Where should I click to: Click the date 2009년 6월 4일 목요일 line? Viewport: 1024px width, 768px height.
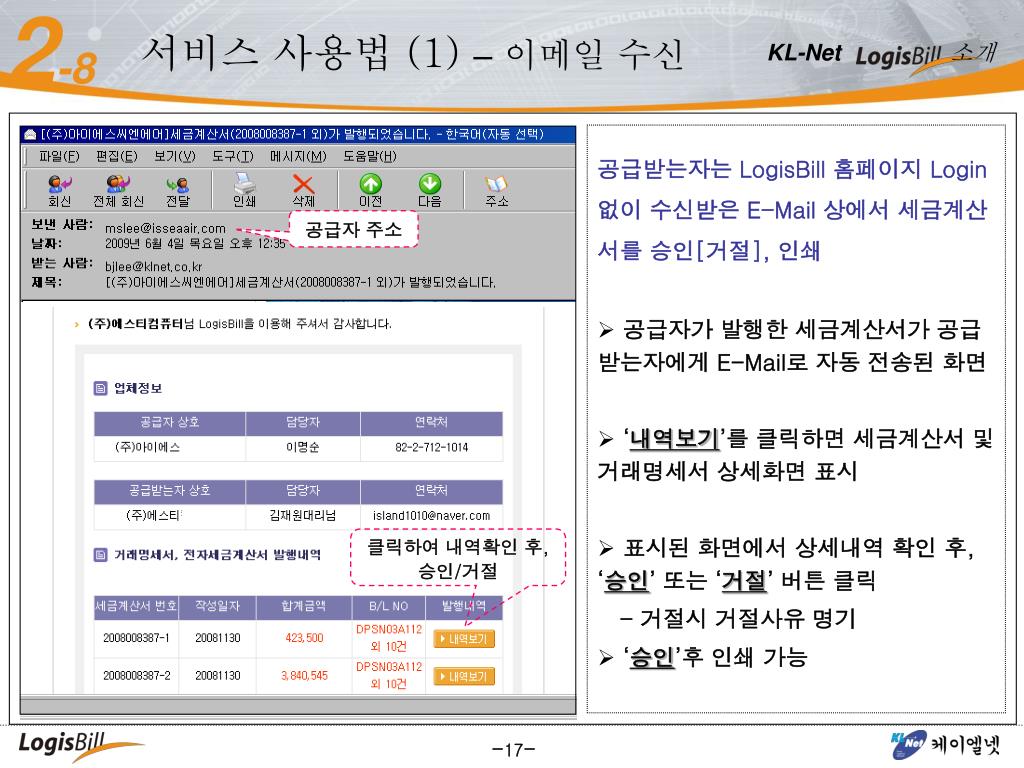195,244
